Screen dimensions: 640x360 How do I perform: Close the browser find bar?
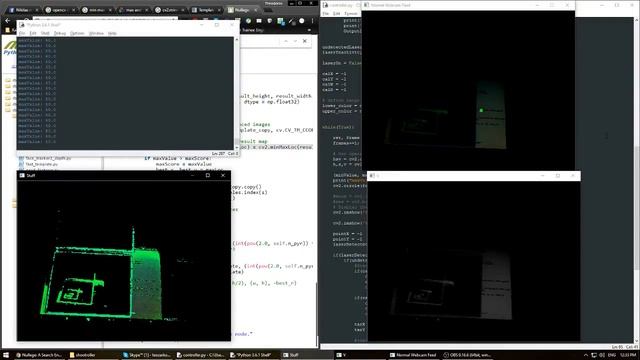pyautogui.click(x=304, y=41)
